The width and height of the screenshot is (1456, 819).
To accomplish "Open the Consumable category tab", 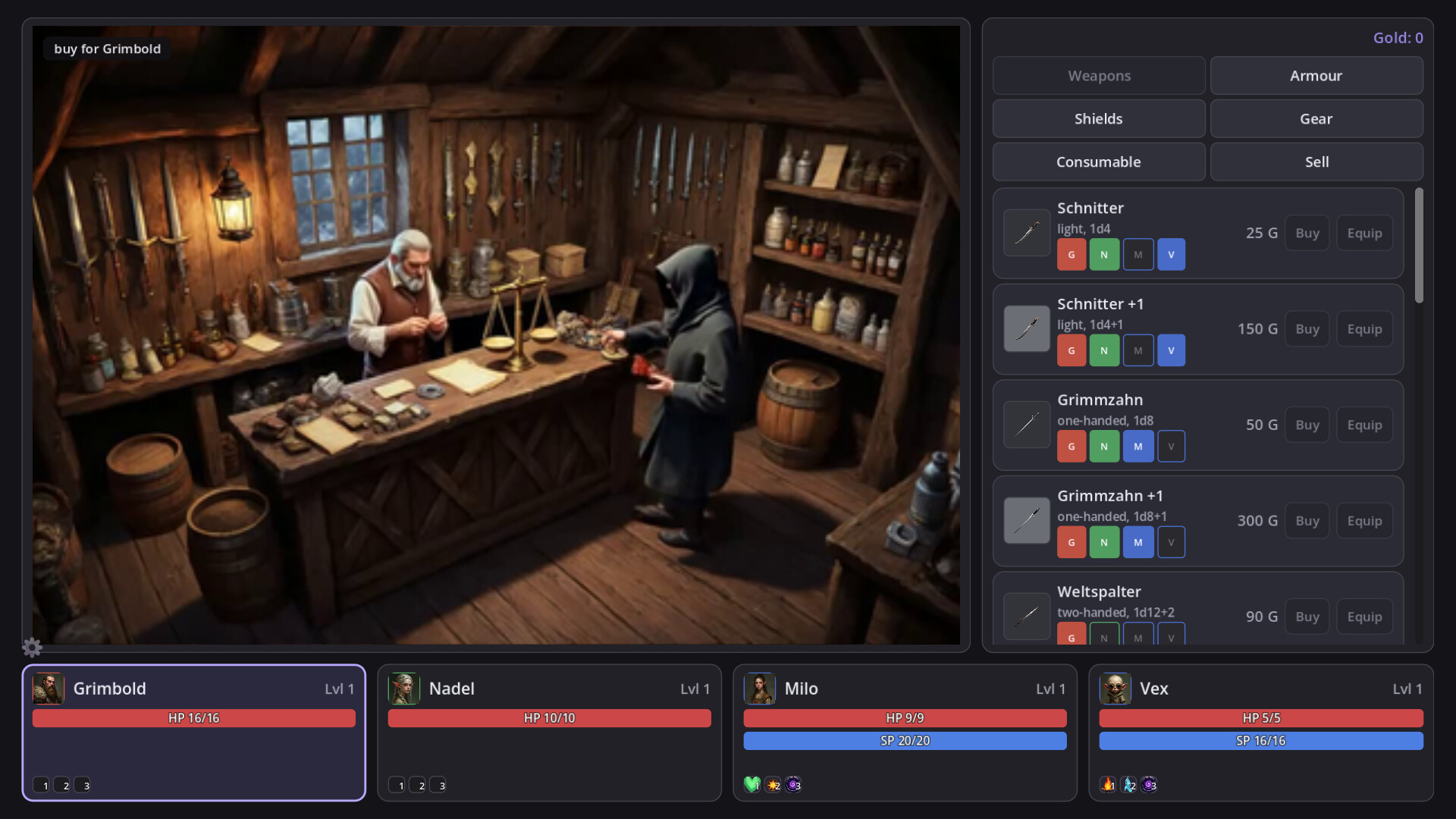I will point(1099,162).
